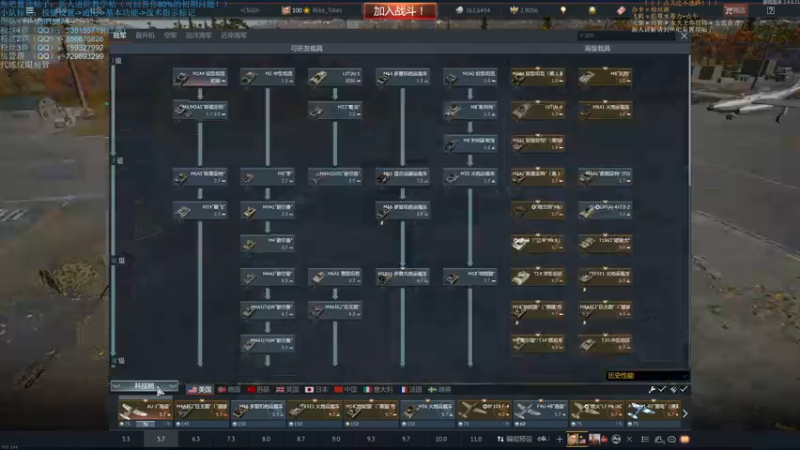This screenshot has height=450, width=800.
Task: Click the red 加入战斗 battle button
Action: click(399, 11)
